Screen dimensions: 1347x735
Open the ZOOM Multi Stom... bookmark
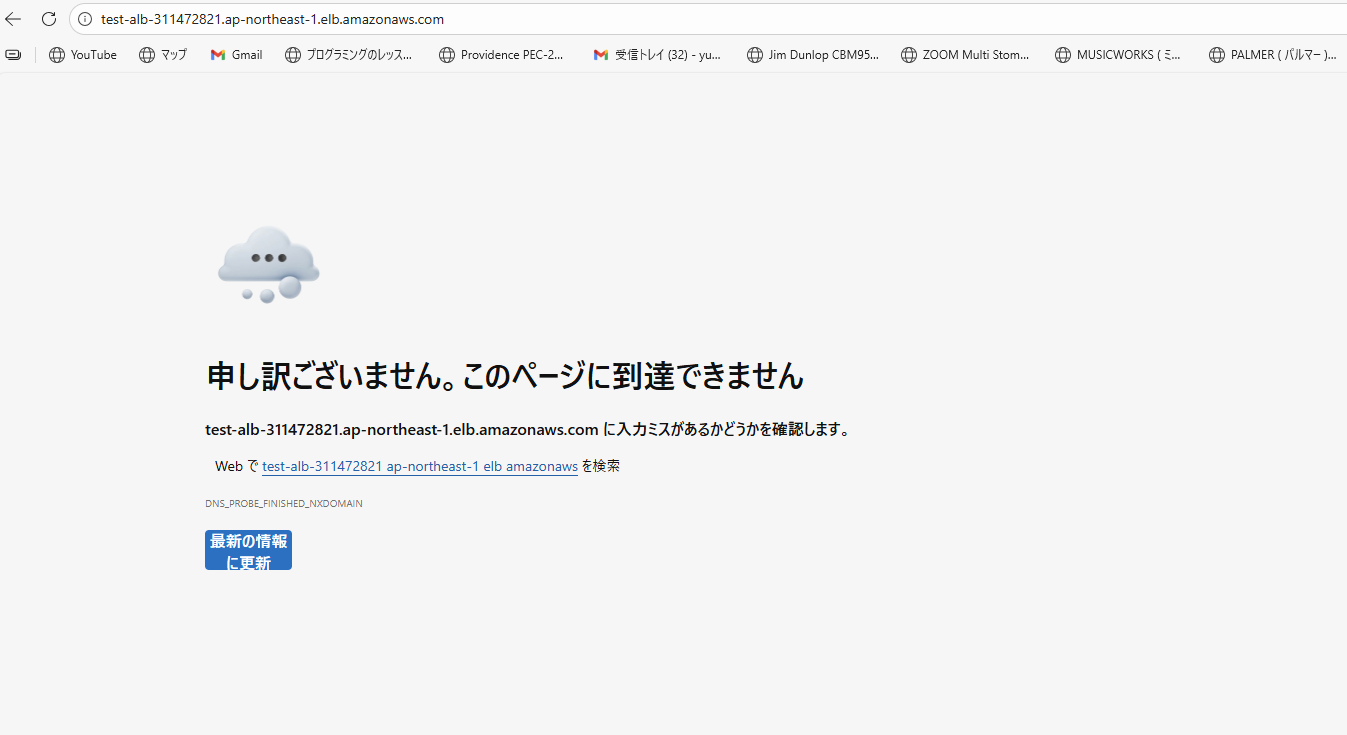click(x=965, y=55)
